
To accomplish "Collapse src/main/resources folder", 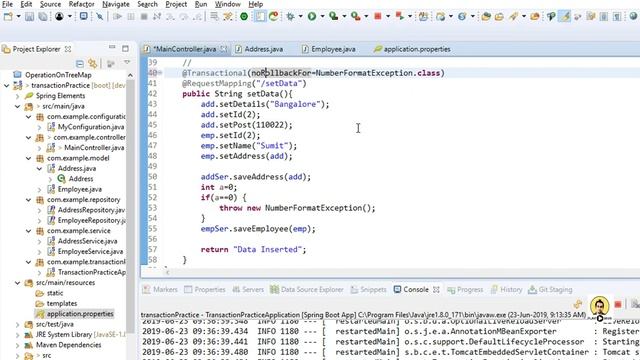I will point(18,282).
